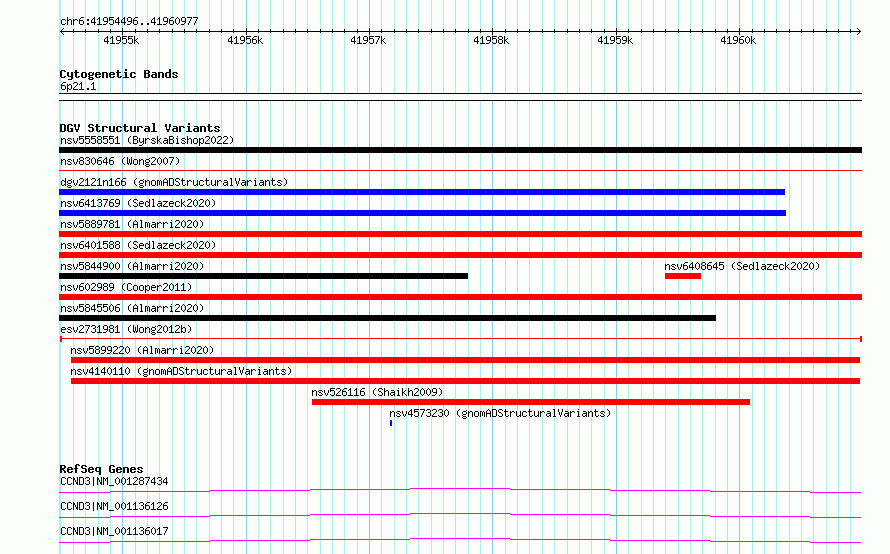Select the red nsv602989 variant bar

[460, 297]
